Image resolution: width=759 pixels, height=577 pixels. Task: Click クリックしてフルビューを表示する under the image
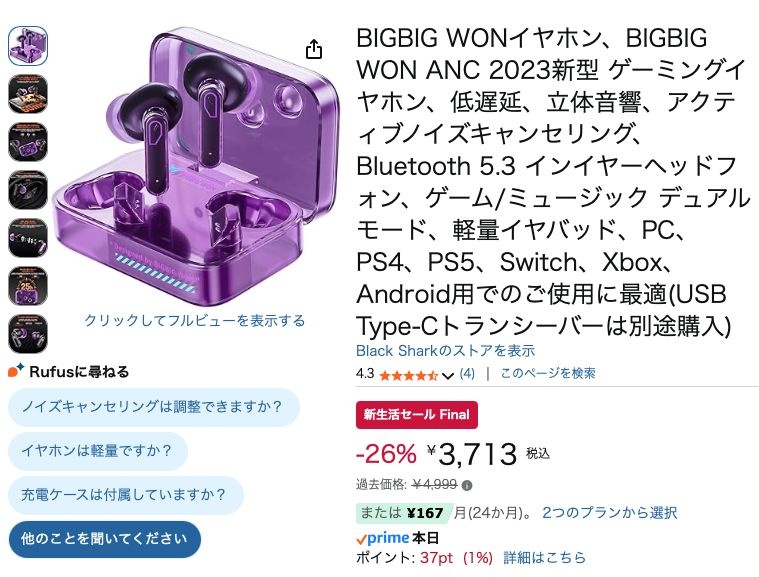[x=194, y=321]
